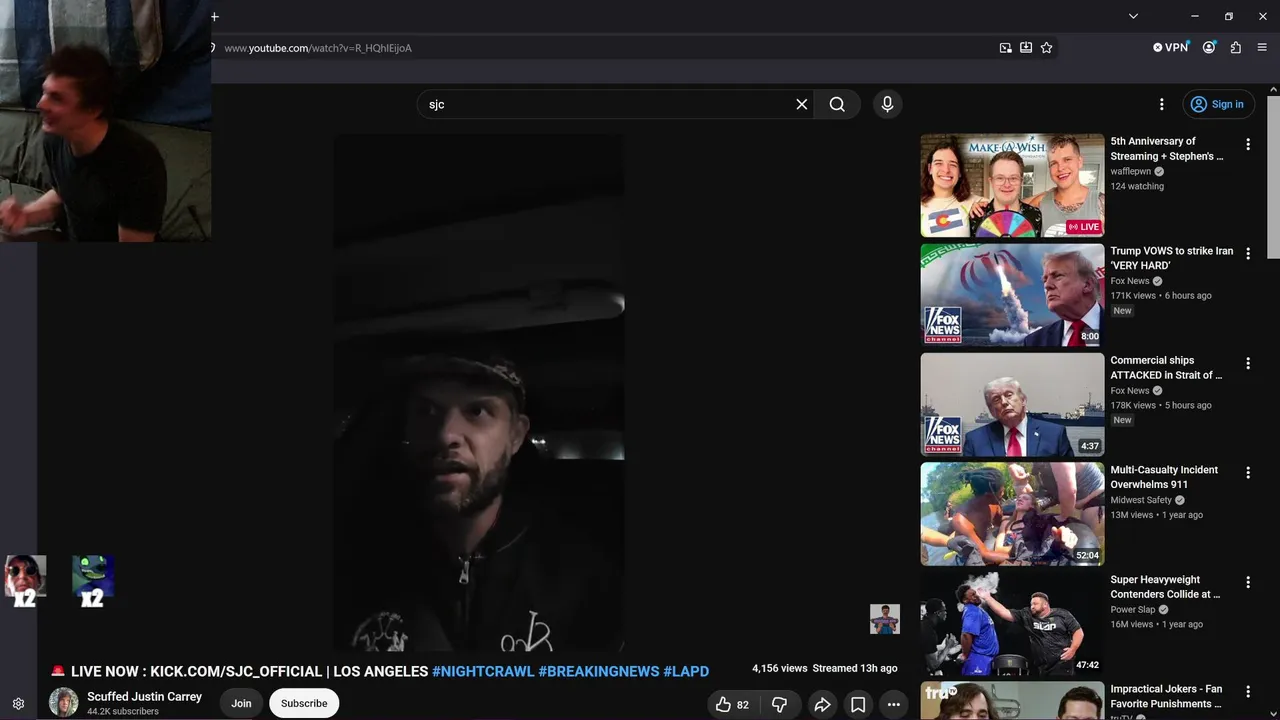Click the 'Trump VOWS to strike Iran' title
Image resolution: width=1280 pixels, height=720 pixels.
[1172, 258]
